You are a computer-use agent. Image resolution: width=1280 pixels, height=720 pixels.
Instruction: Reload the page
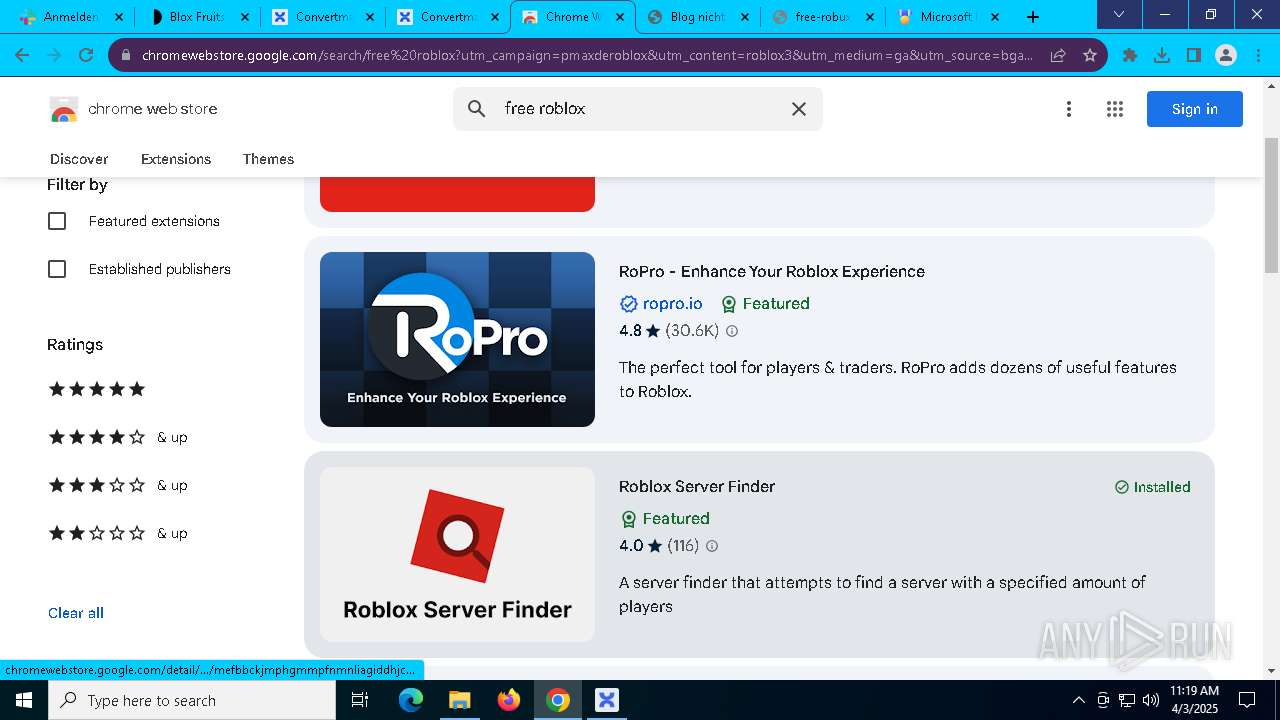(86, 55)
